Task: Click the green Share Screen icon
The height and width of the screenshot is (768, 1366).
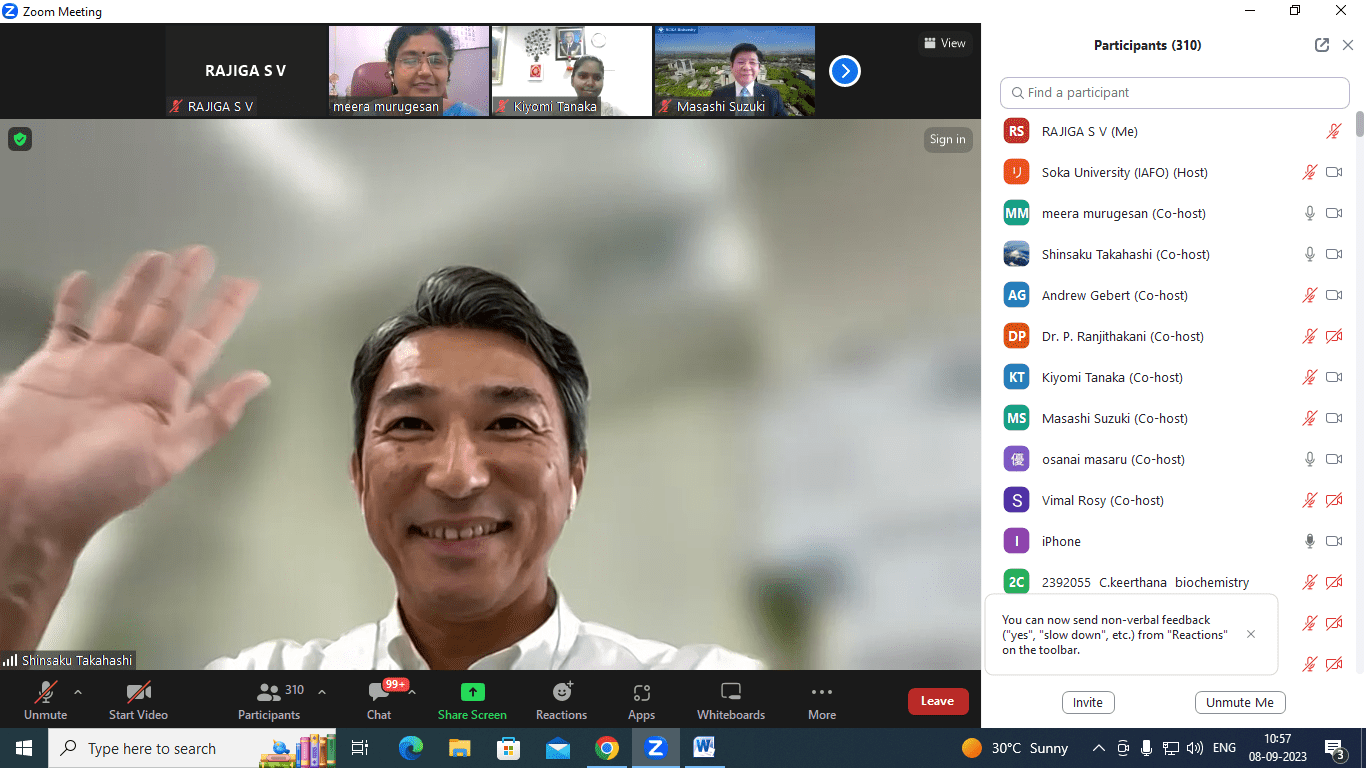Action: pos(472,692)
